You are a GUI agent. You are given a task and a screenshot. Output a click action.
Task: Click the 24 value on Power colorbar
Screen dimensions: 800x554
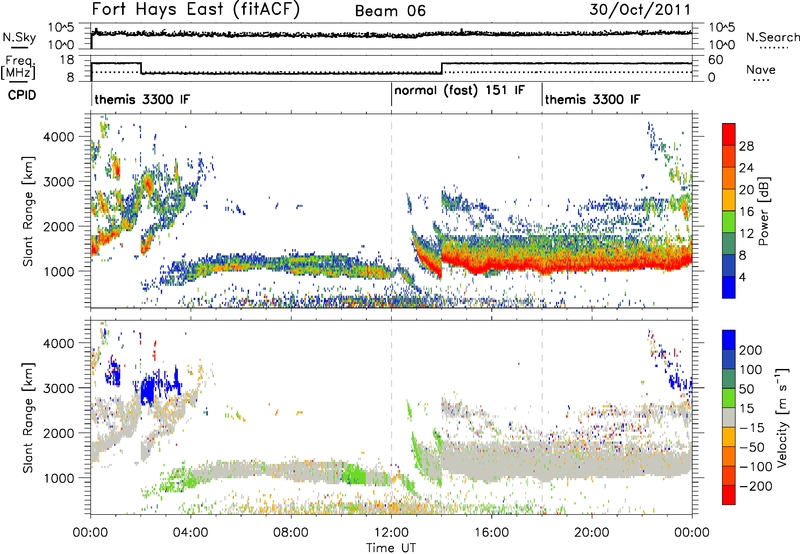[x=746, y=168]
